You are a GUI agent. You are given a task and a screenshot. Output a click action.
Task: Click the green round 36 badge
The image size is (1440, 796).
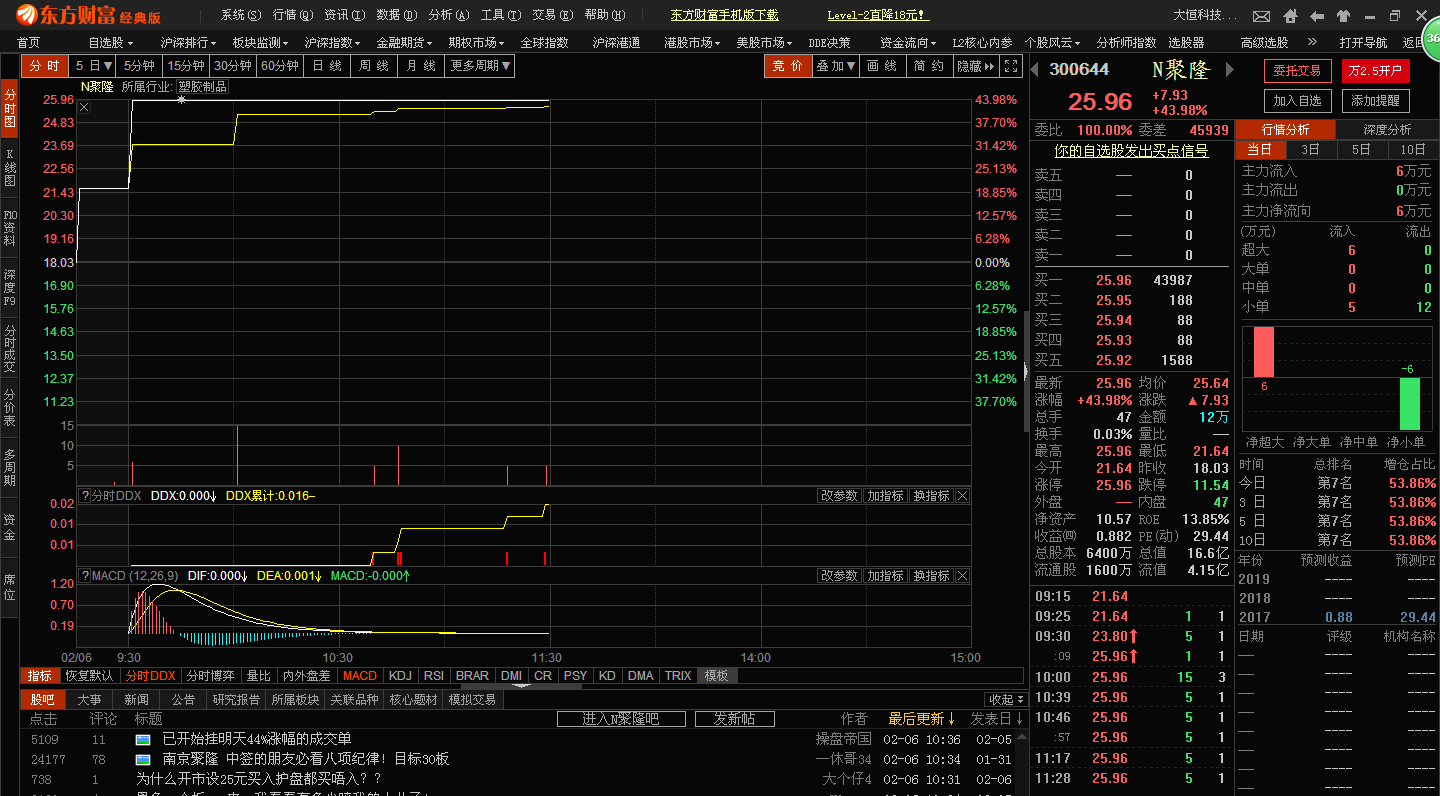(1432, 38)
